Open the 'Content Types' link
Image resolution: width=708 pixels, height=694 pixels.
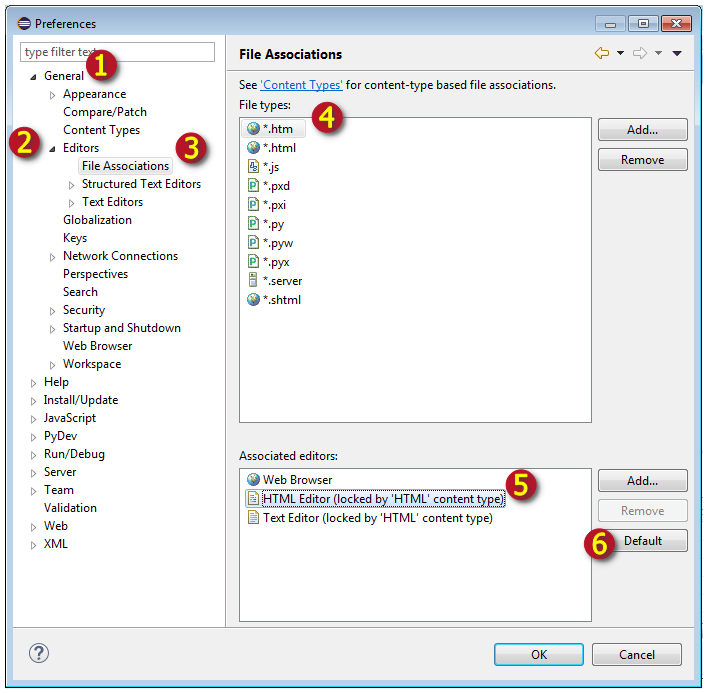(301, 85)
